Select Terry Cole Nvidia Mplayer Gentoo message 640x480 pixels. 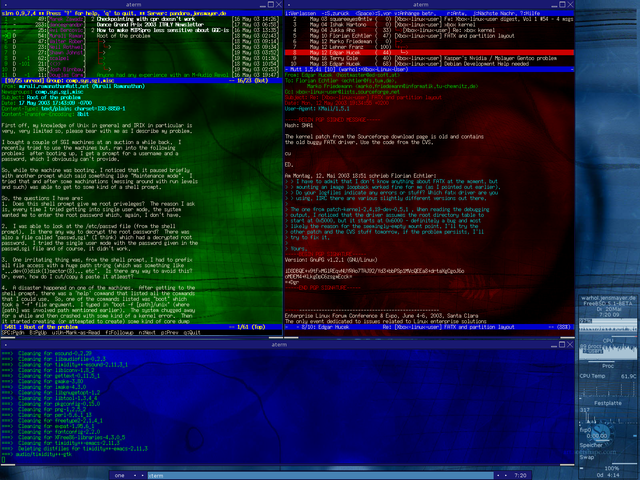click(429, 58)
